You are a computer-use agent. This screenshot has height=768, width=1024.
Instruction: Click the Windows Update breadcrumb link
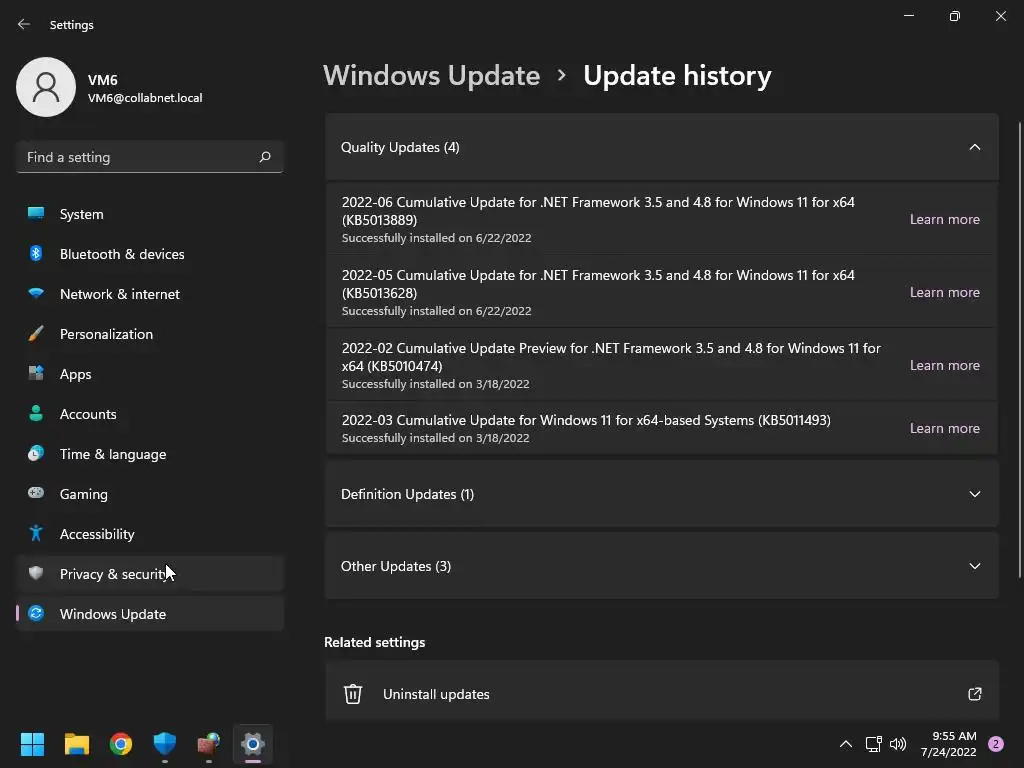[x=432, y=76]
